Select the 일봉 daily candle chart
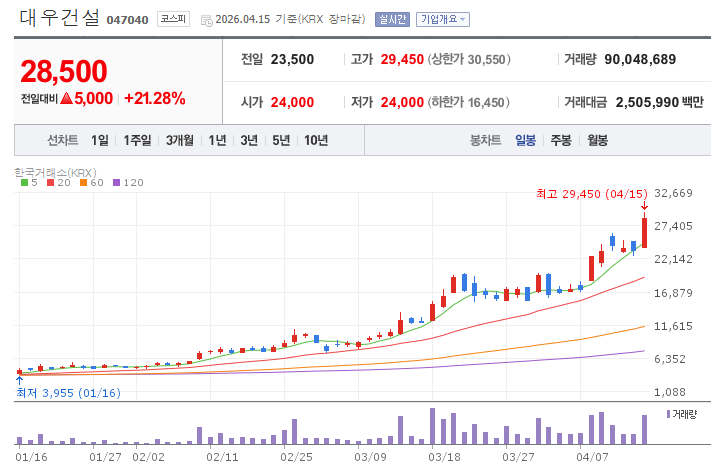Screen dimensions: 711x469 pos(525,140)
